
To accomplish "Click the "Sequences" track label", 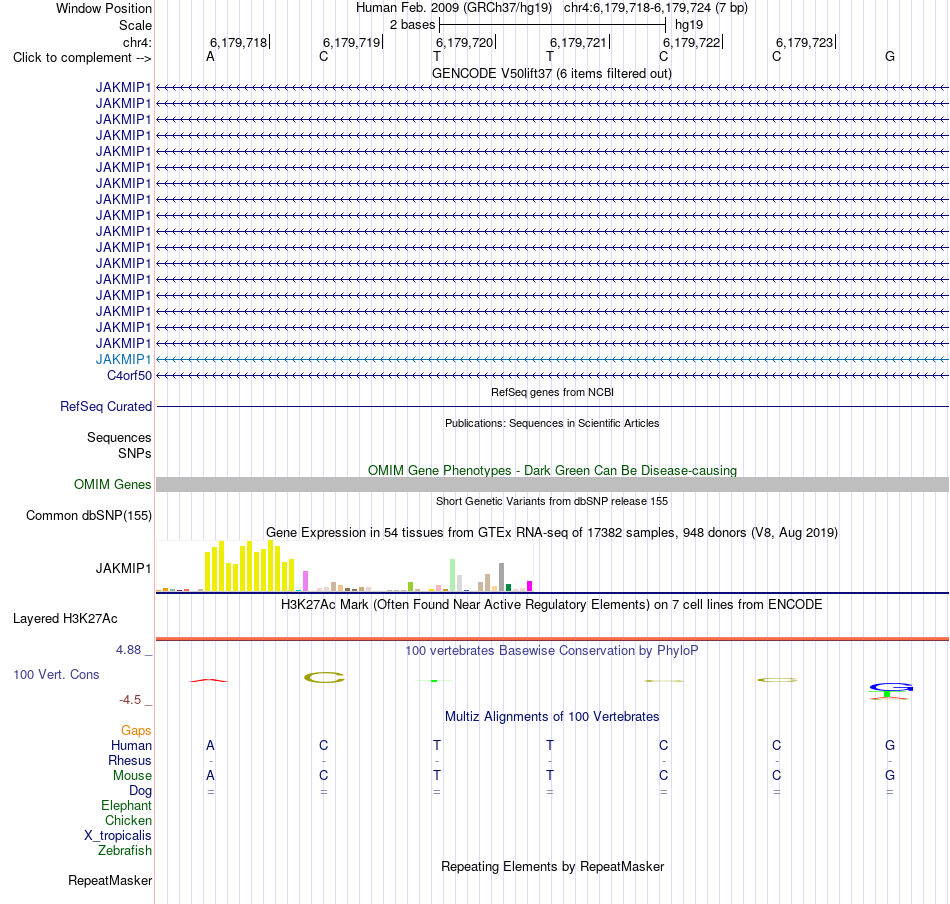I will tap(119, 437).
